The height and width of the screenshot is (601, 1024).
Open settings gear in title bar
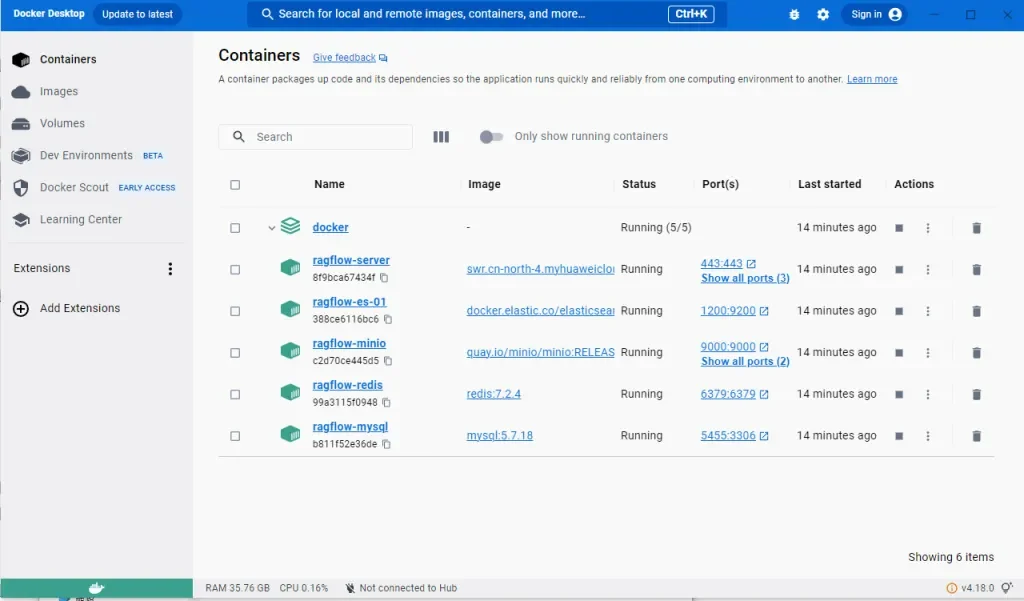(x=823, y=14)
